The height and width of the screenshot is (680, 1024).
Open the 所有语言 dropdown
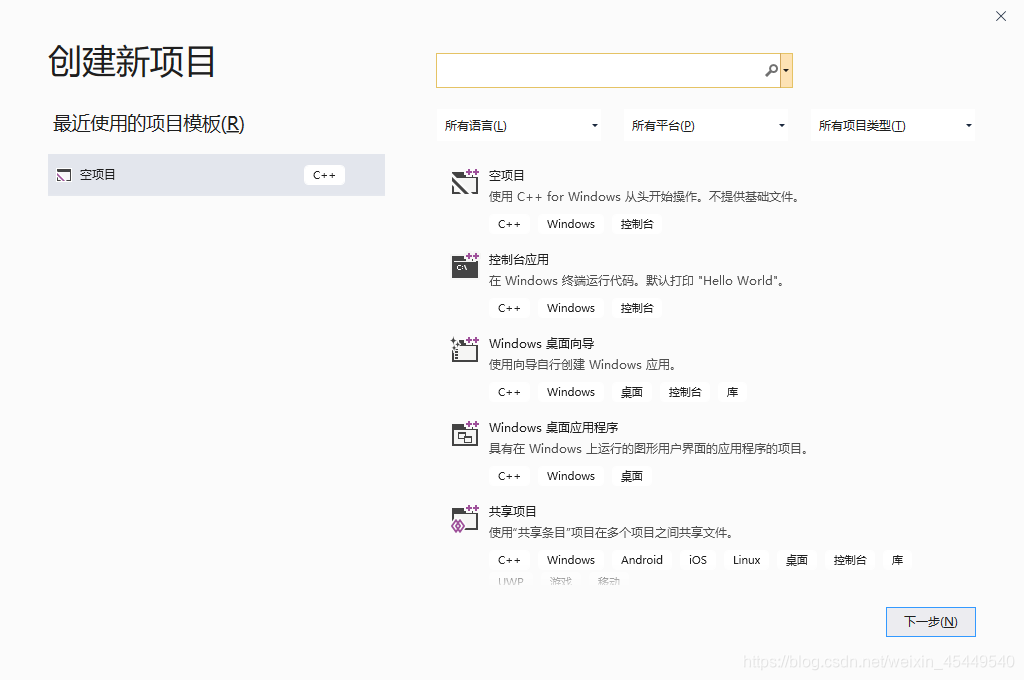tap(520, 125)
